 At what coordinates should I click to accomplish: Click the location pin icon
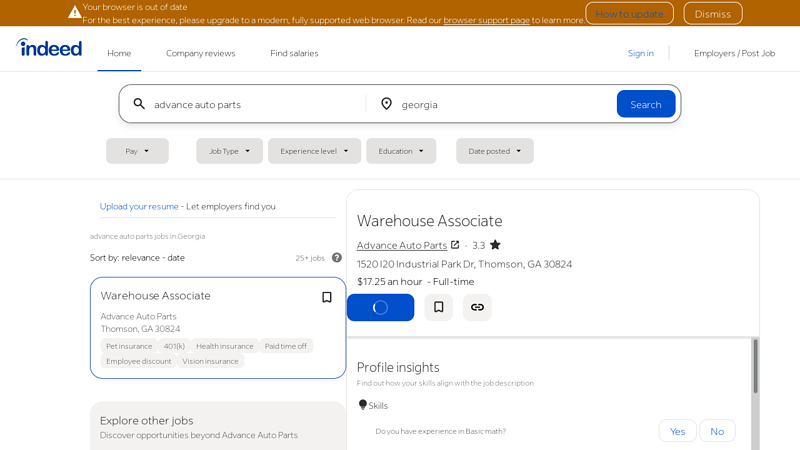[386, 104]
